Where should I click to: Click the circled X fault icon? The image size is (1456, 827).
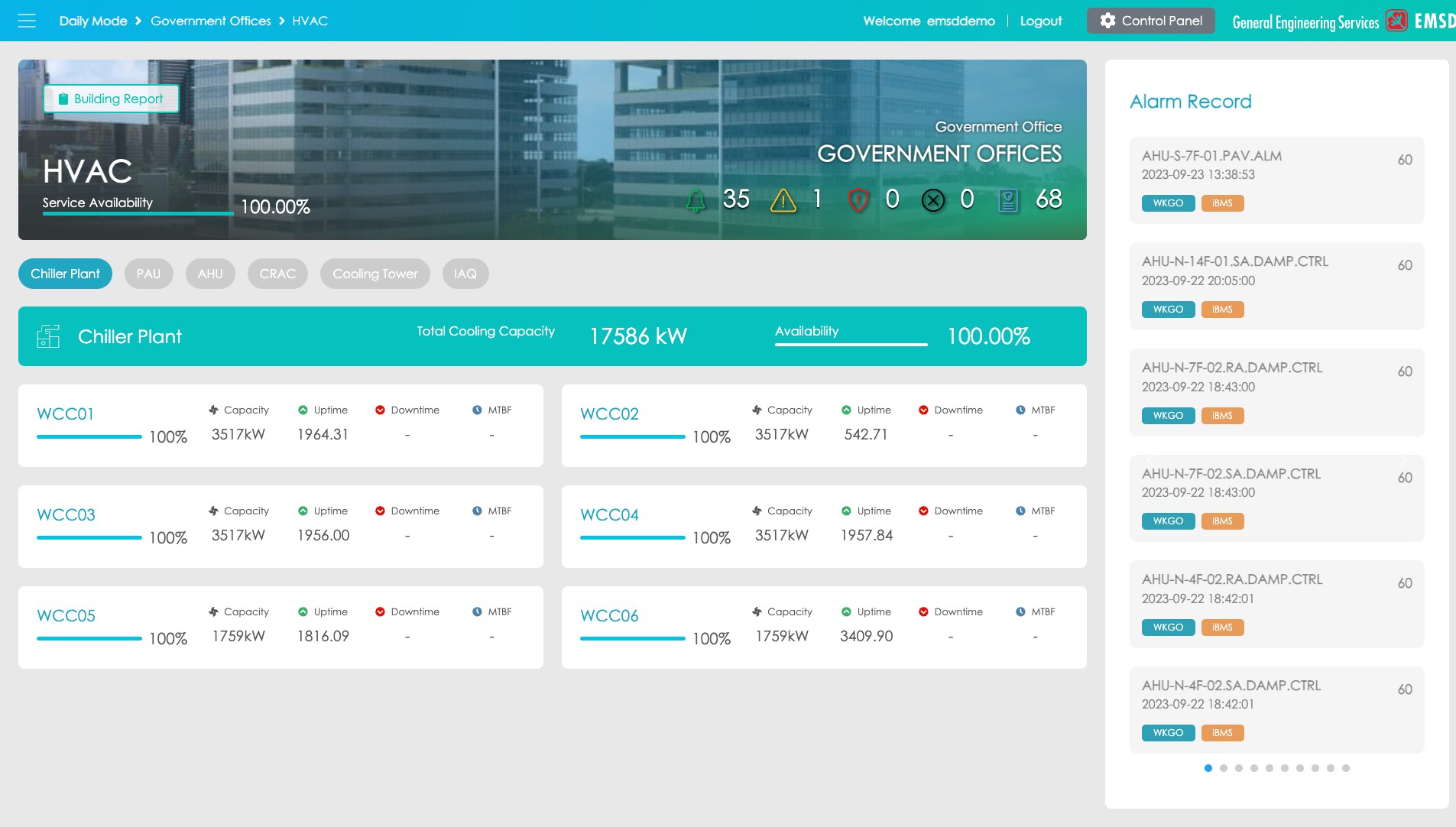point(933,200)
